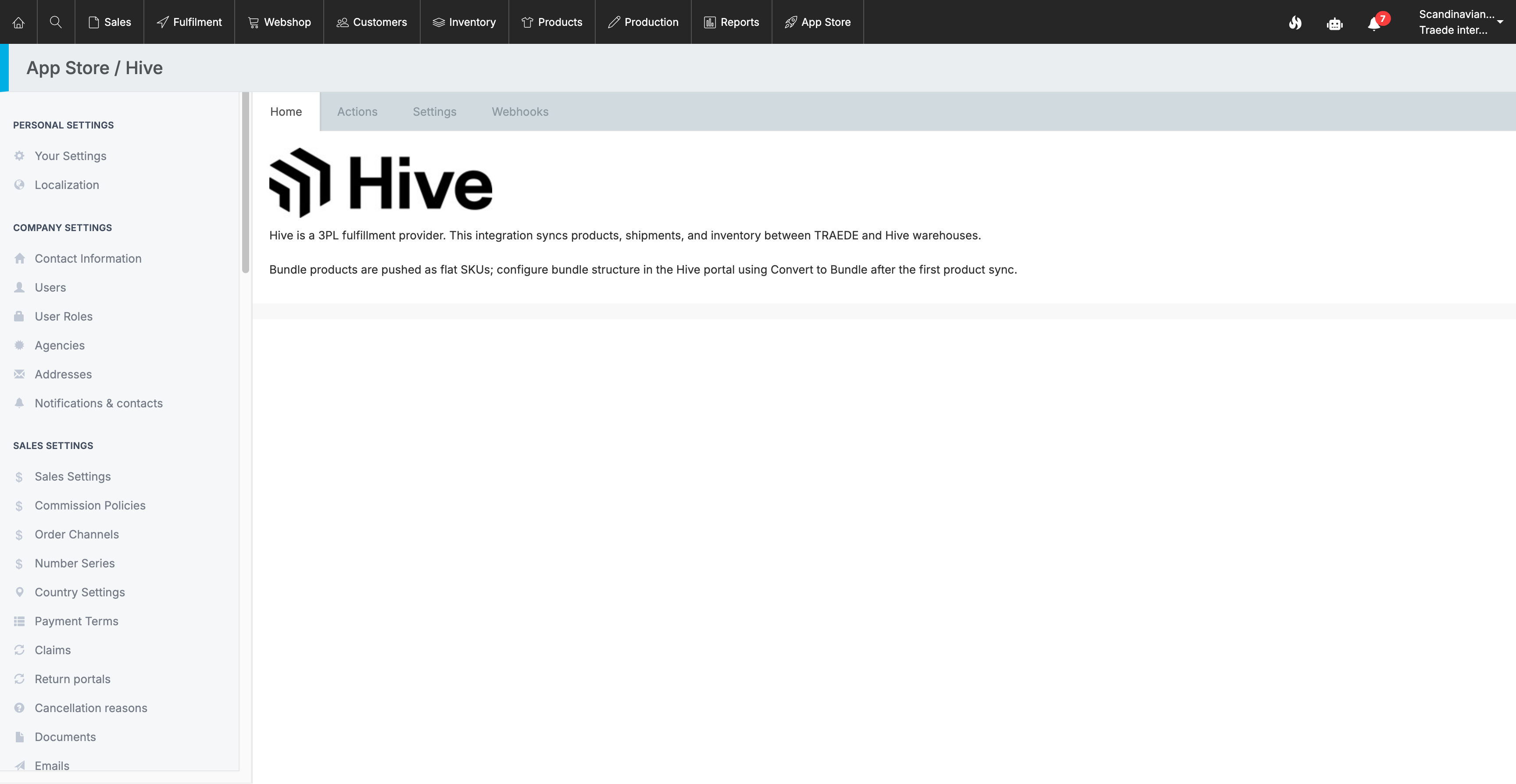Switch to the Webhooks tab

tap(520, 112)
